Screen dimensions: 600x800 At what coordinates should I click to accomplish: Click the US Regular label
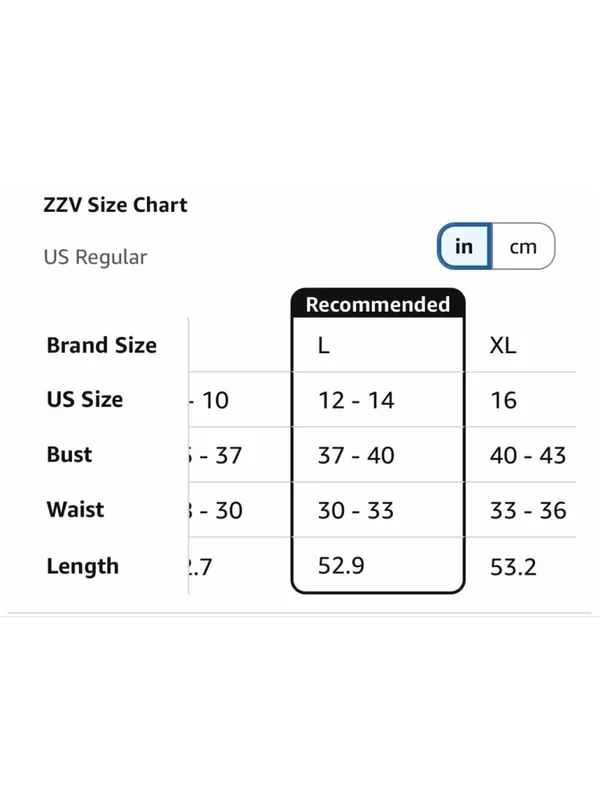95,257
